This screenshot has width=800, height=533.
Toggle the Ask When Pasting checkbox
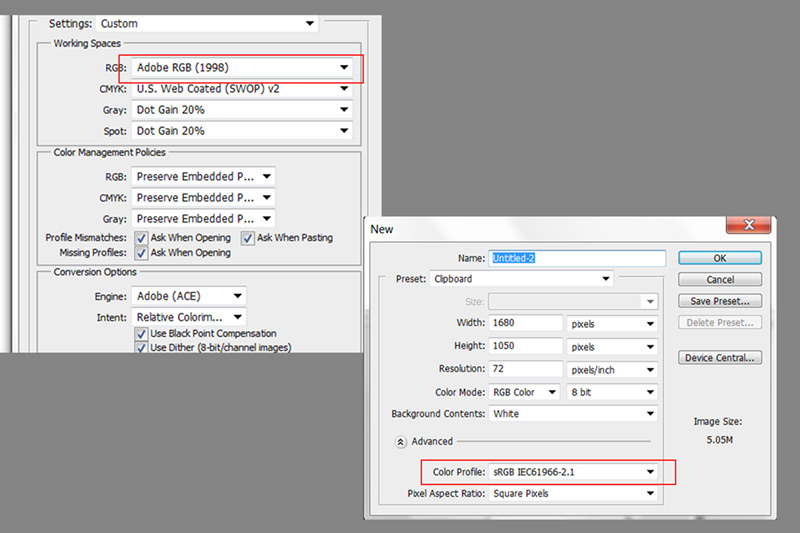coord(247,238)
